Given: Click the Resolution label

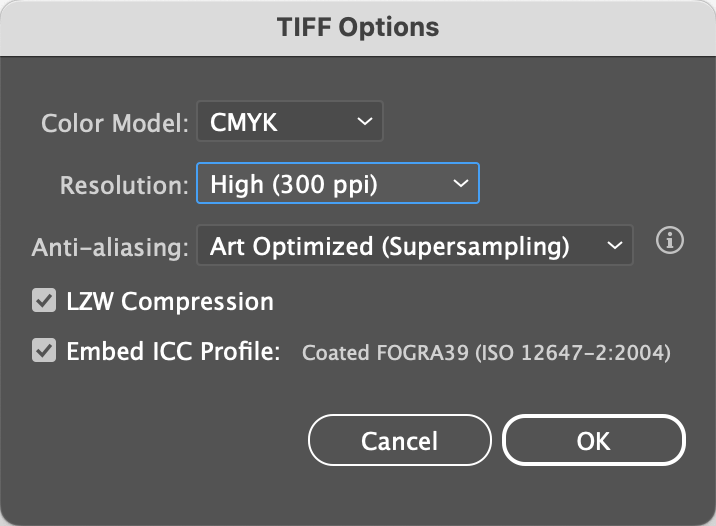Looking at the screenshot, I should (x=124, y=185).
